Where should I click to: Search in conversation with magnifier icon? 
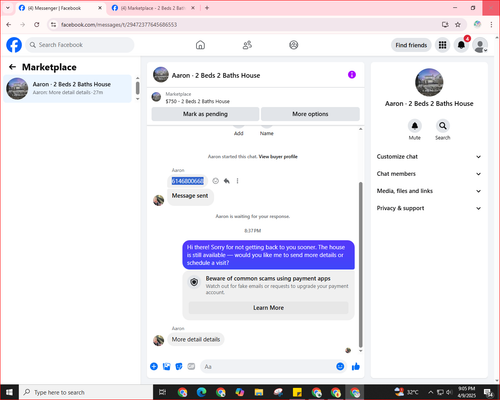click(443, 126)
